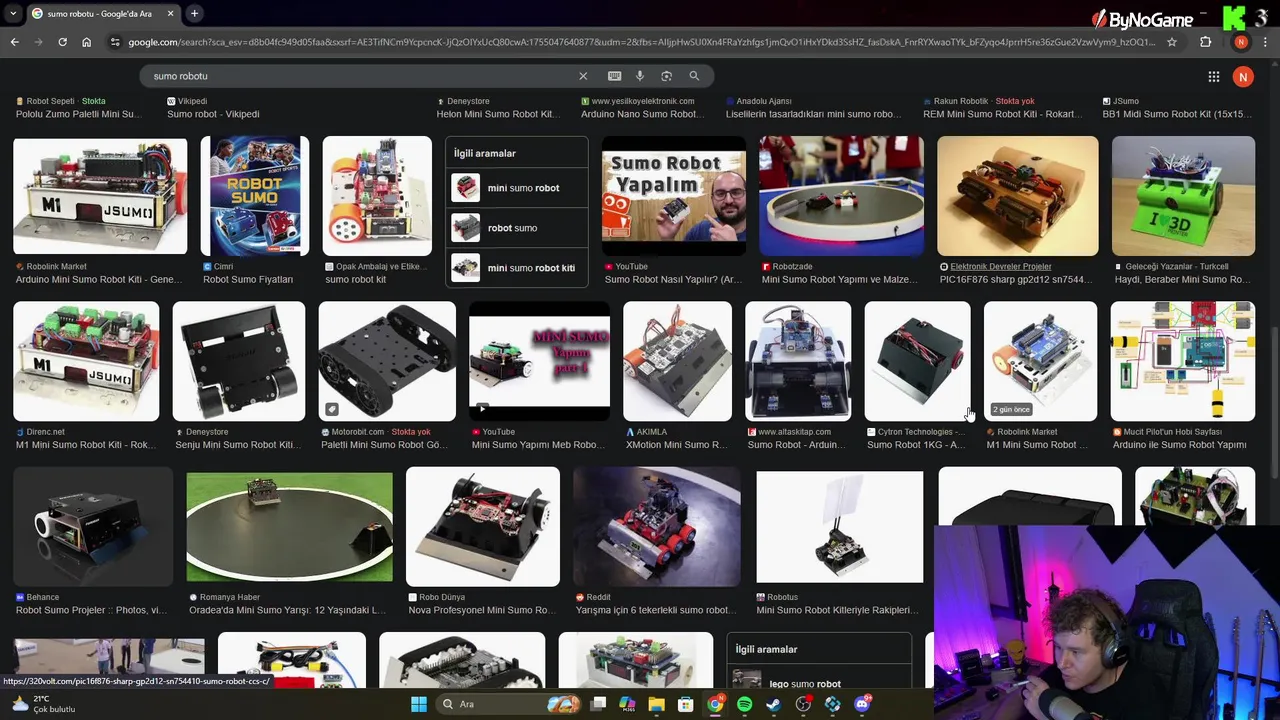Open Sumo Robot 1KG Cytron image
This screenshot has height=720, width=1280.
pos(918,361)
